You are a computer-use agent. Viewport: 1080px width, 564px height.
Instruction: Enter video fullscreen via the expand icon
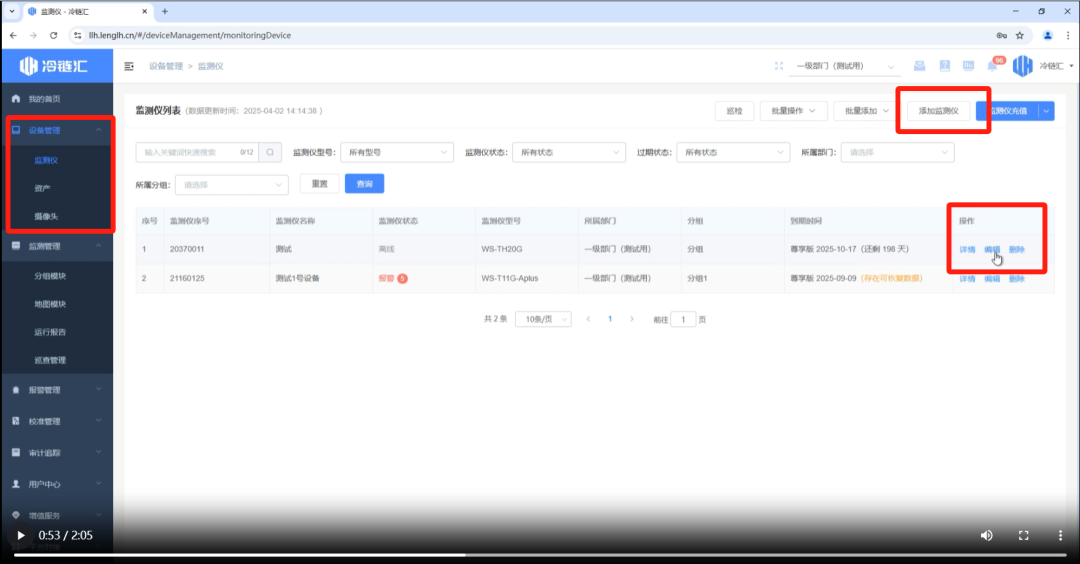[1024, 535]
